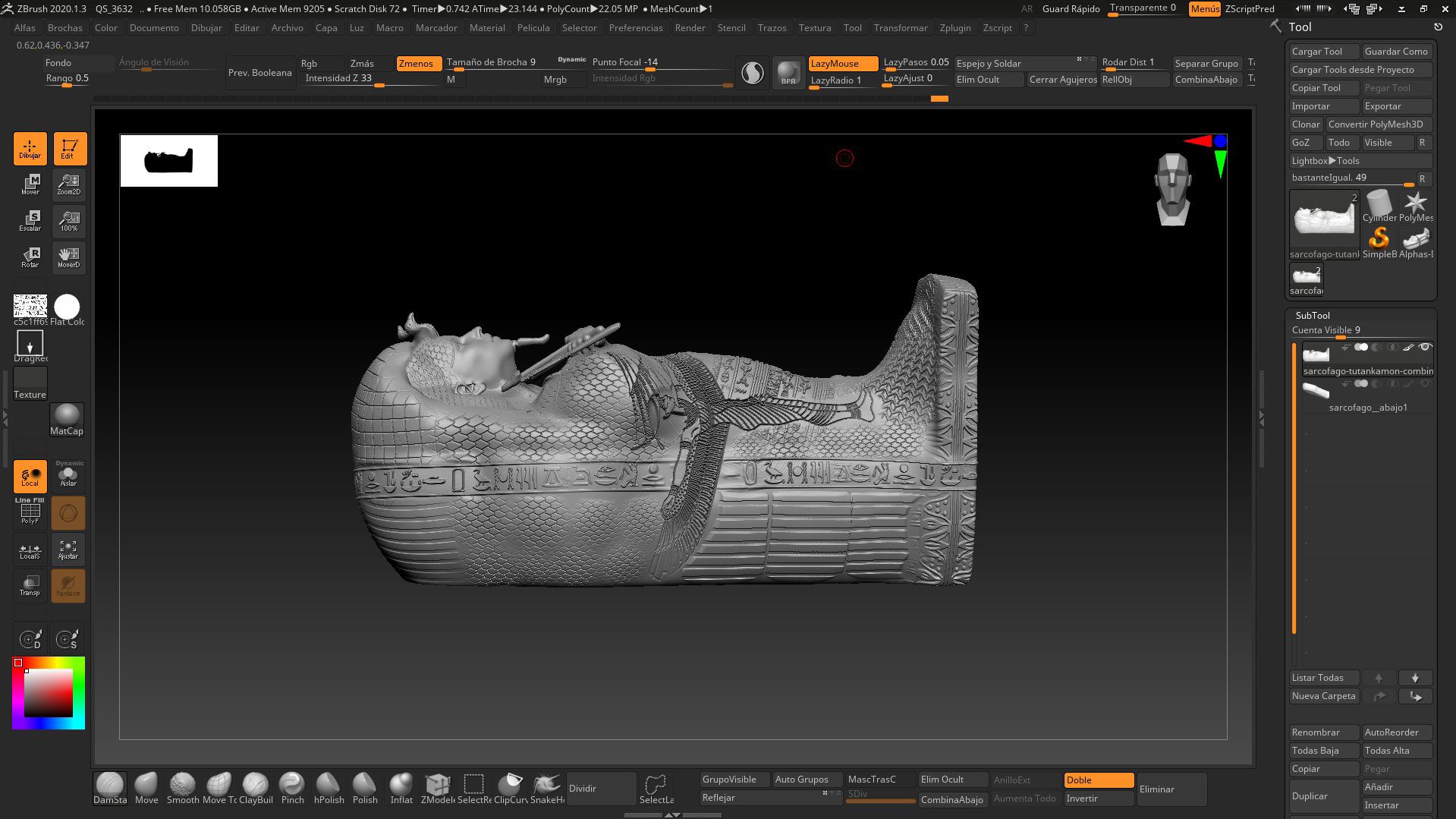Open the Reflejar axis options
This screenshot has height=819, width=1456.
point(770,798)
